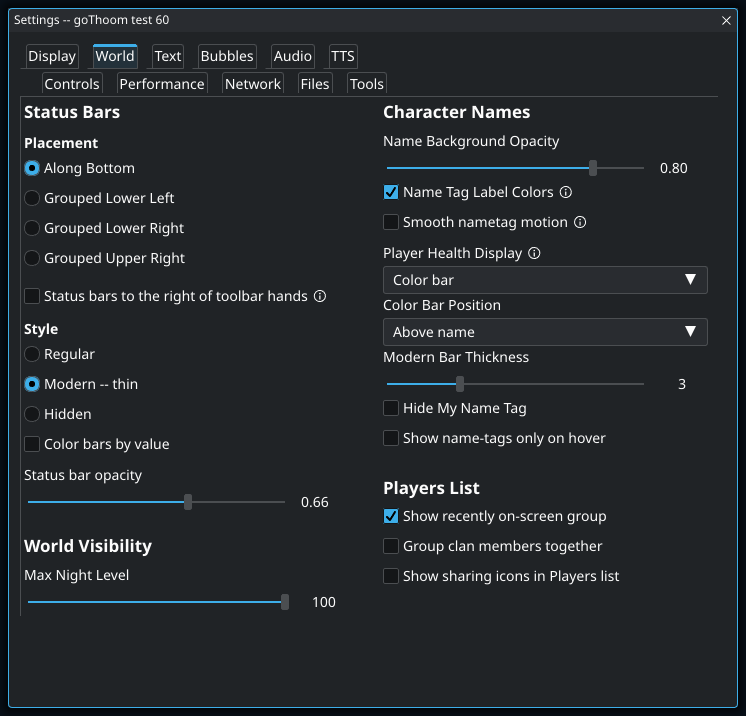Open the Player Health Display dropdown
746x716 pixels.
545,280
